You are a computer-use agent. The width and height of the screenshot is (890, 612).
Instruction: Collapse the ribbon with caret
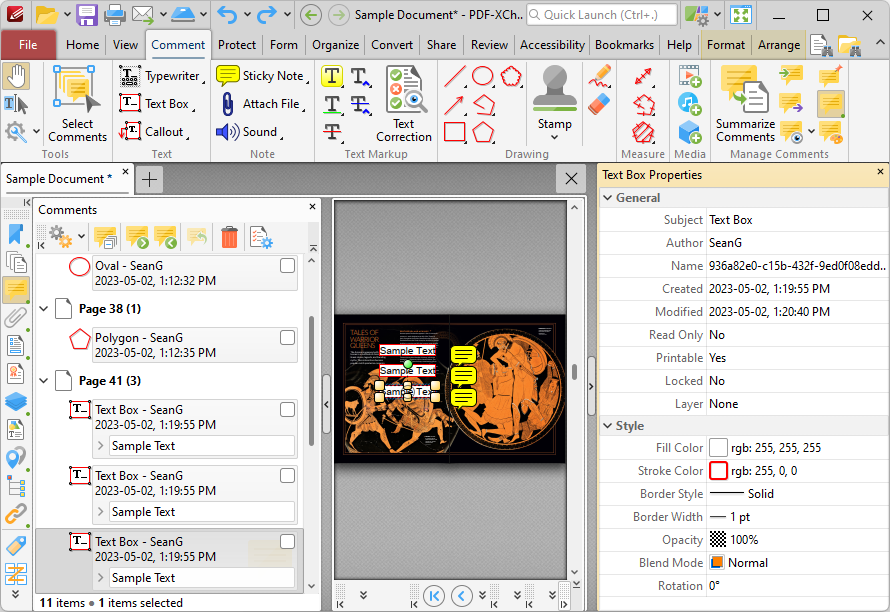[879, 43]
